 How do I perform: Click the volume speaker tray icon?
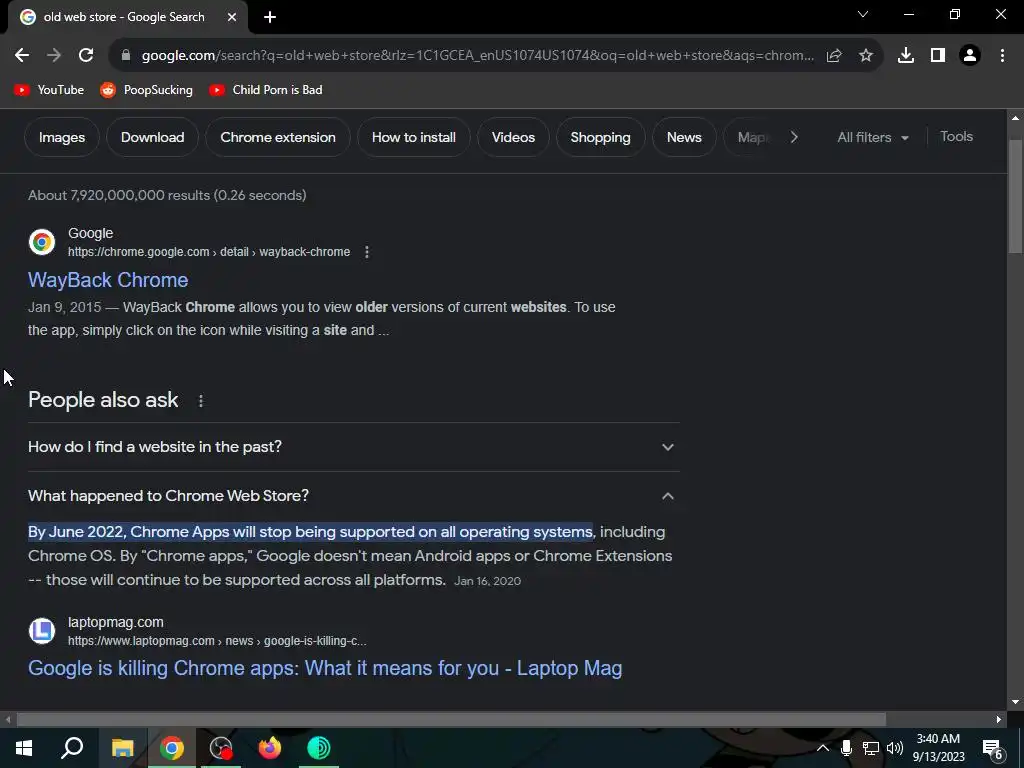coord(895,748)
